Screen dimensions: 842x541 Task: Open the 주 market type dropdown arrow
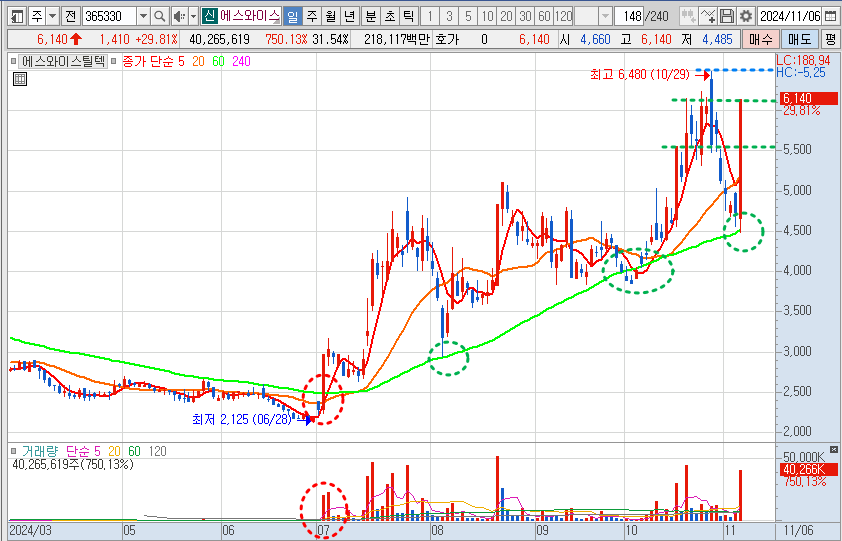click(52, 17)
